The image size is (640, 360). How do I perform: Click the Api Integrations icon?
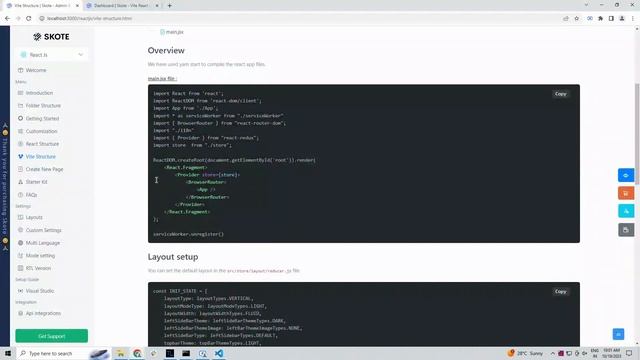[20, 313]
